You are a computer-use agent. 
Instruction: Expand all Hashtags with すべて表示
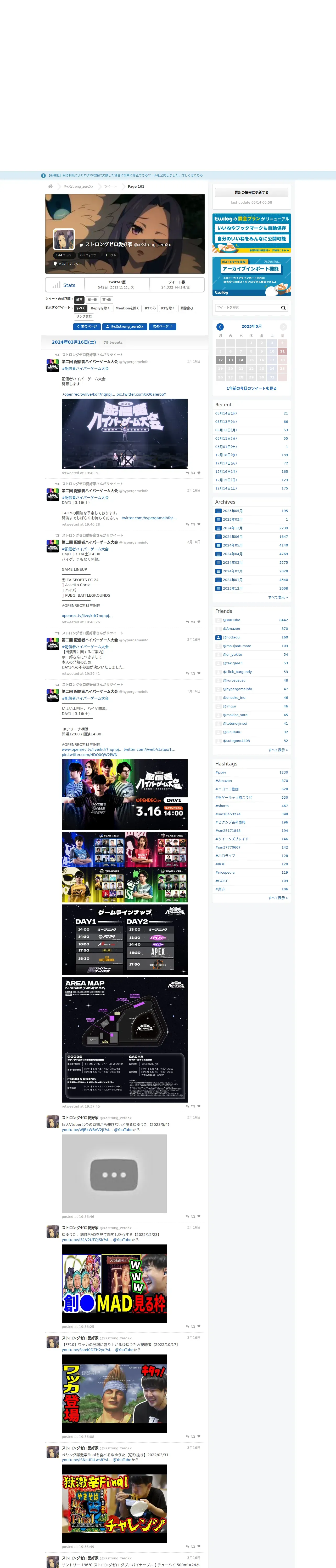[278, 898]
